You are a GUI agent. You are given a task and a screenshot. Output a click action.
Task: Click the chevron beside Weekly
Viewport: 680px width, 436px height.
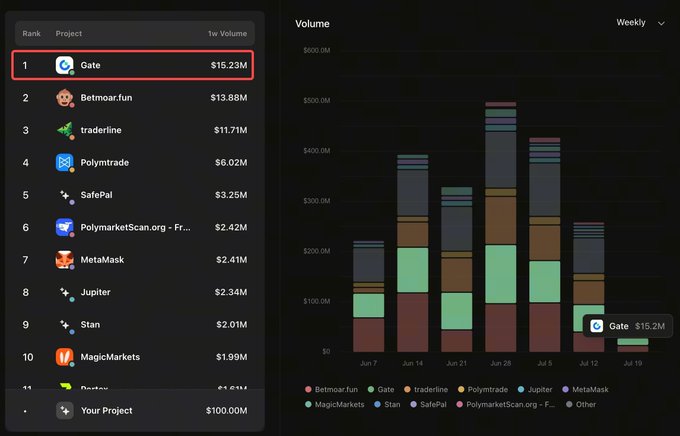tap(661, 23)
